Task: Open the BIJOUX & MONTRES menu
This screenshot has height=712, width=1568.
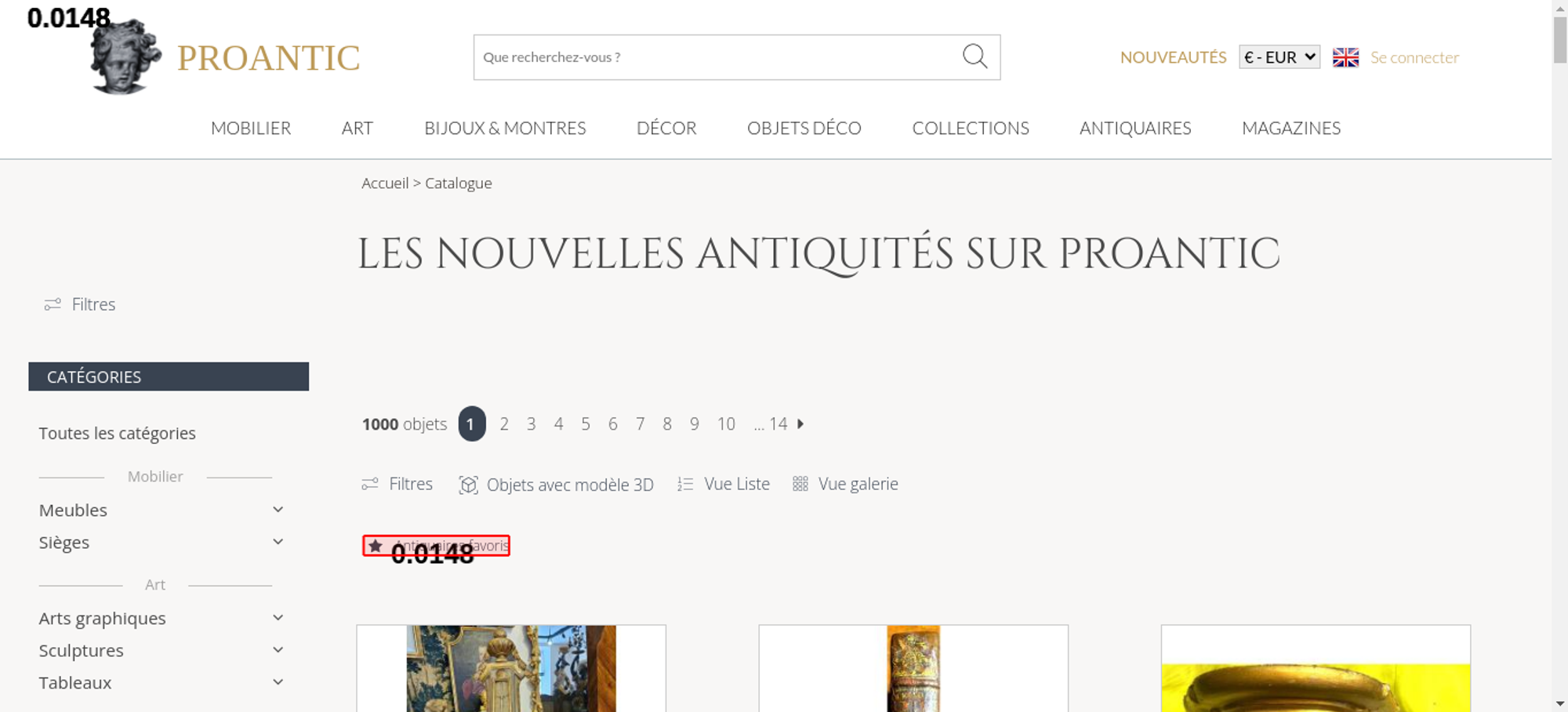Action: [x=505, y=128]
